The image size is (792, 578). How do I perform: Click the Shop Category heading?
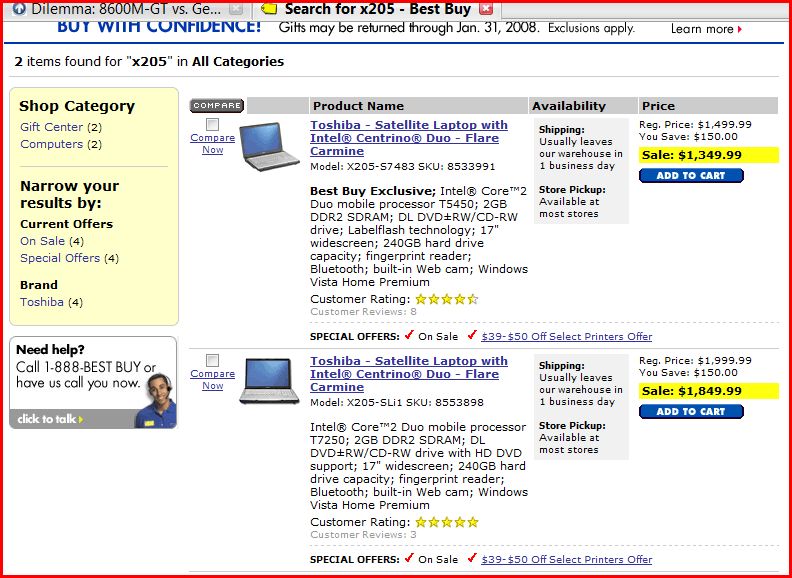77,106
